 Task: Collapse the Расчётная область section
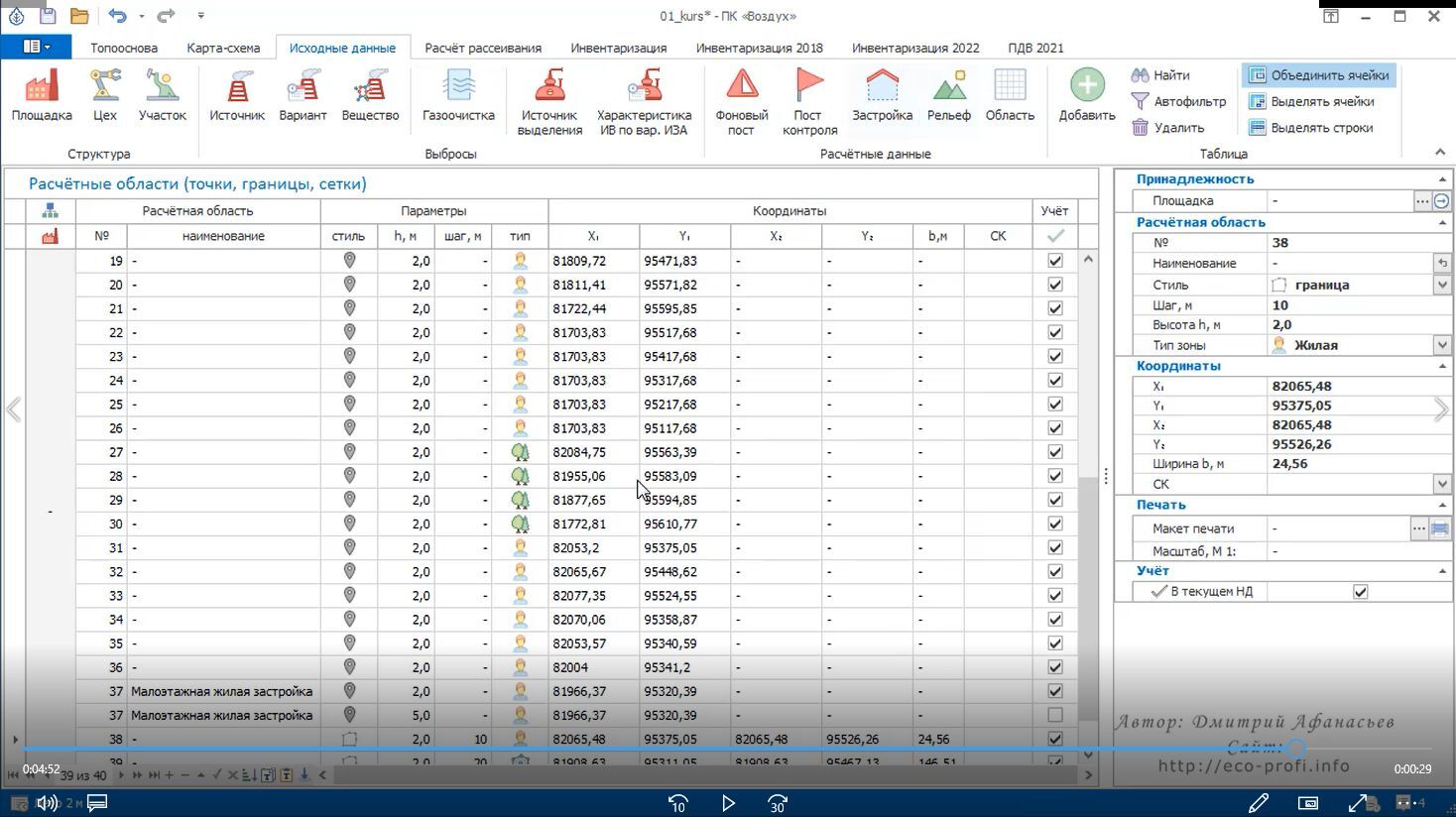point(1442,222)
